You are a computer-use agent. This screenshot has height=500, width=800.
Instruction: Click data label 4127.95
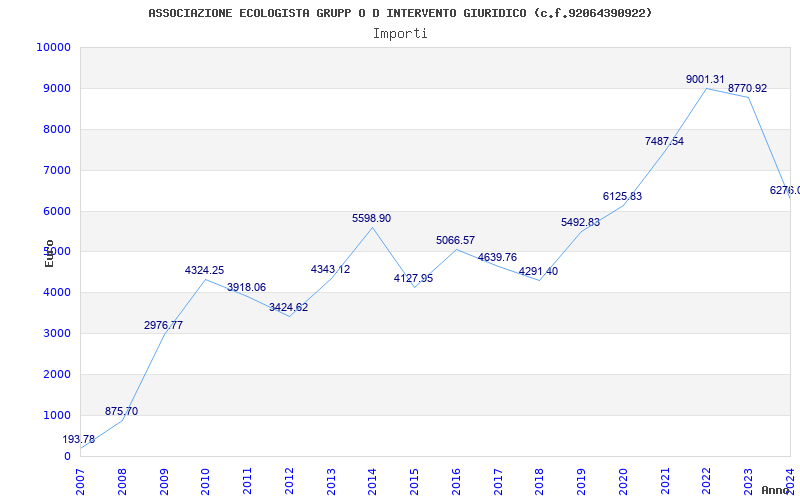413,279
